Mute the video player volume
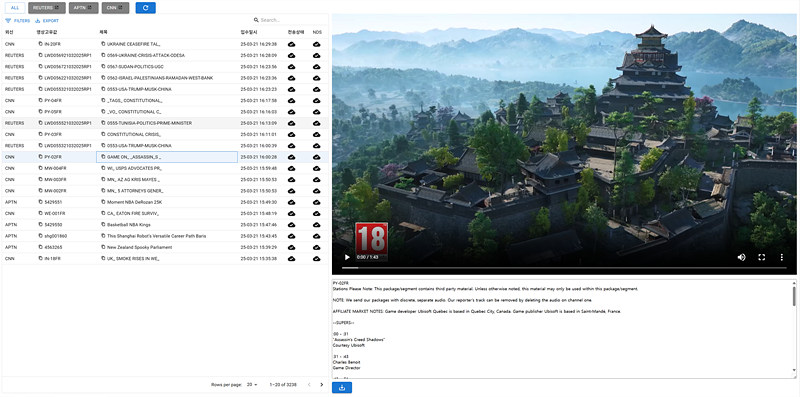The image size is (800, 397). click(x=741, y=257)
